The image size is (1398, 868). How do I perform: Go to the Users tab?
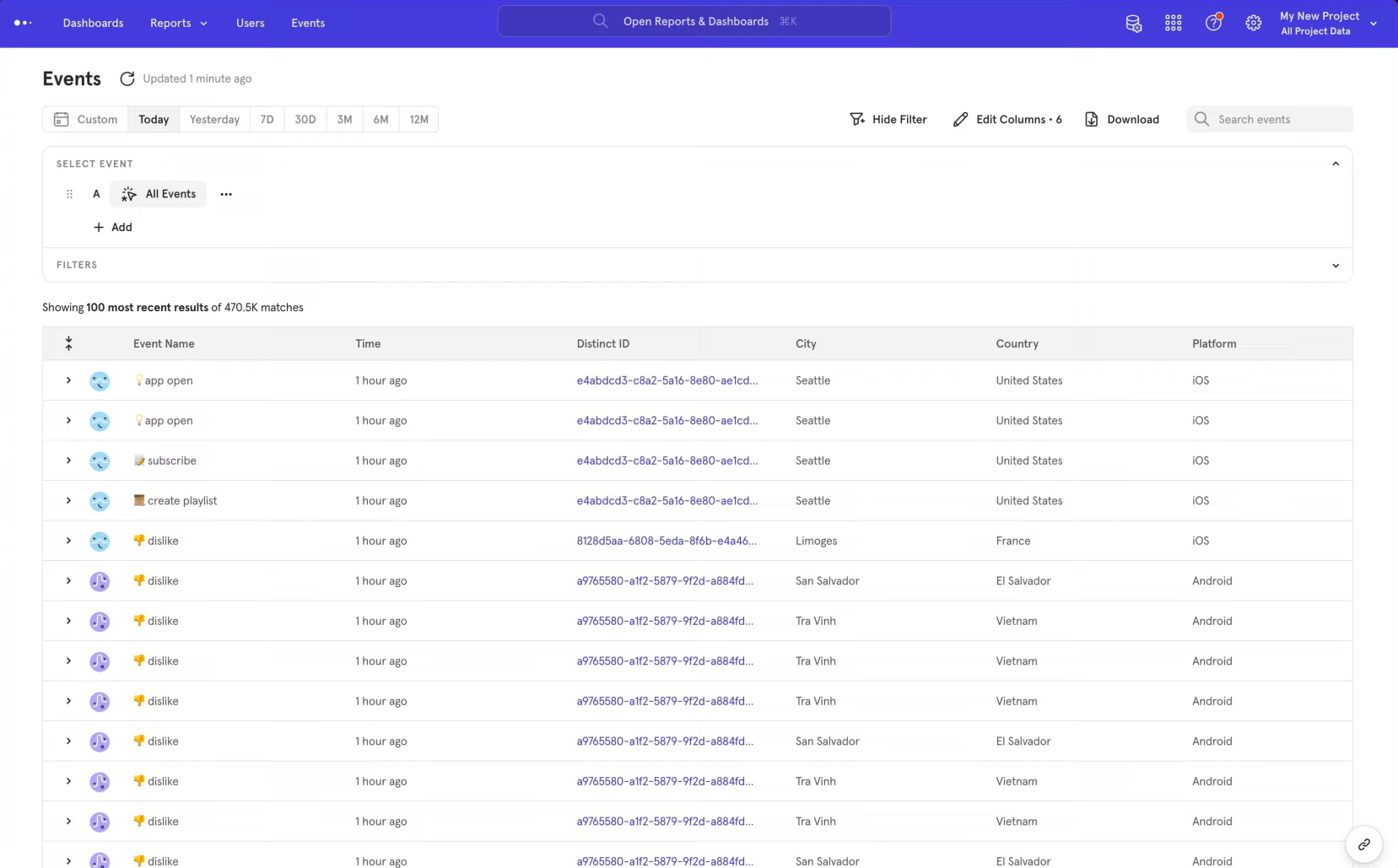coord(250,23)
